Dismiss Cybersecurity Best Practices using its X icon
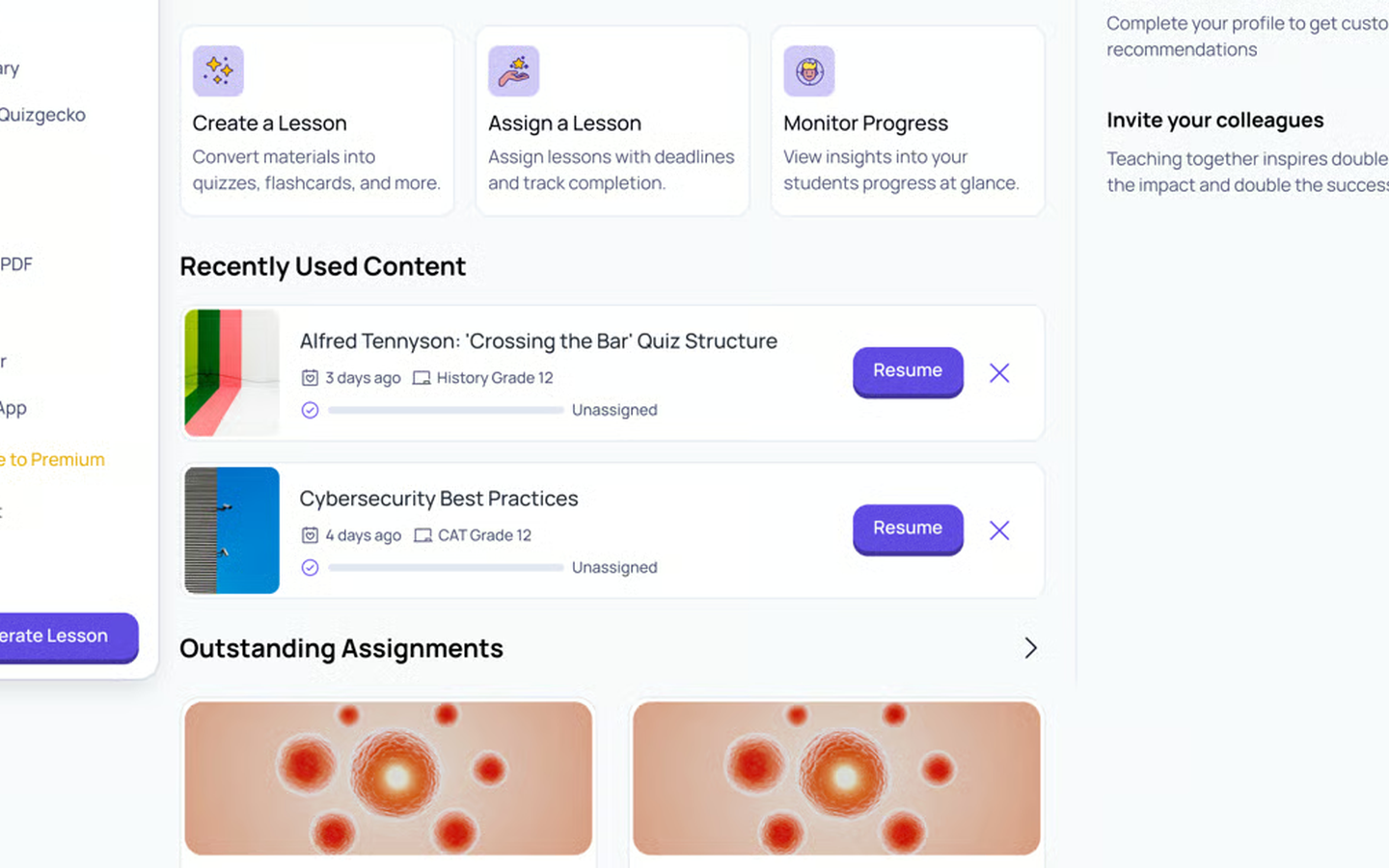The width and height of the screenshot is (1389, 868). [999, 530]
